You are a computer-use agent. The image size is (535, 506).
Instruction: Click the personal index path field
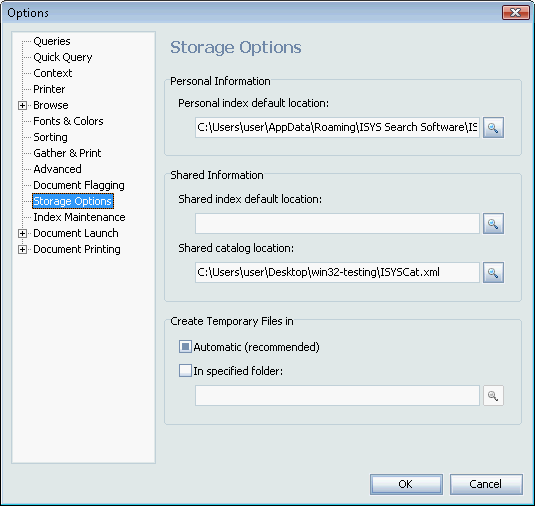pos(337,128)
